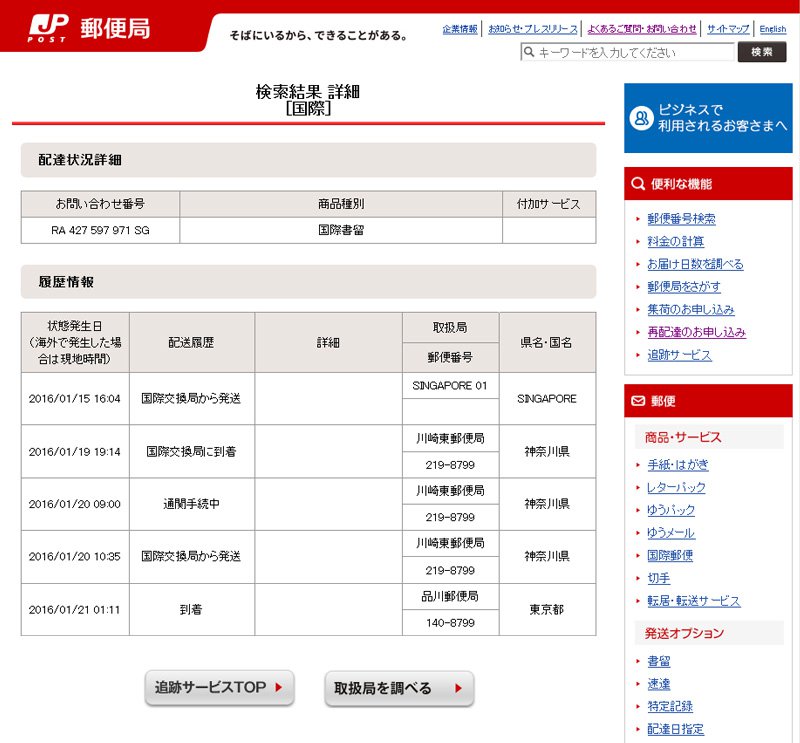The width and height of the screenshot is (800, 743).
Task: Click the 品川郵便局 office cell
Action: click(450, 597)
